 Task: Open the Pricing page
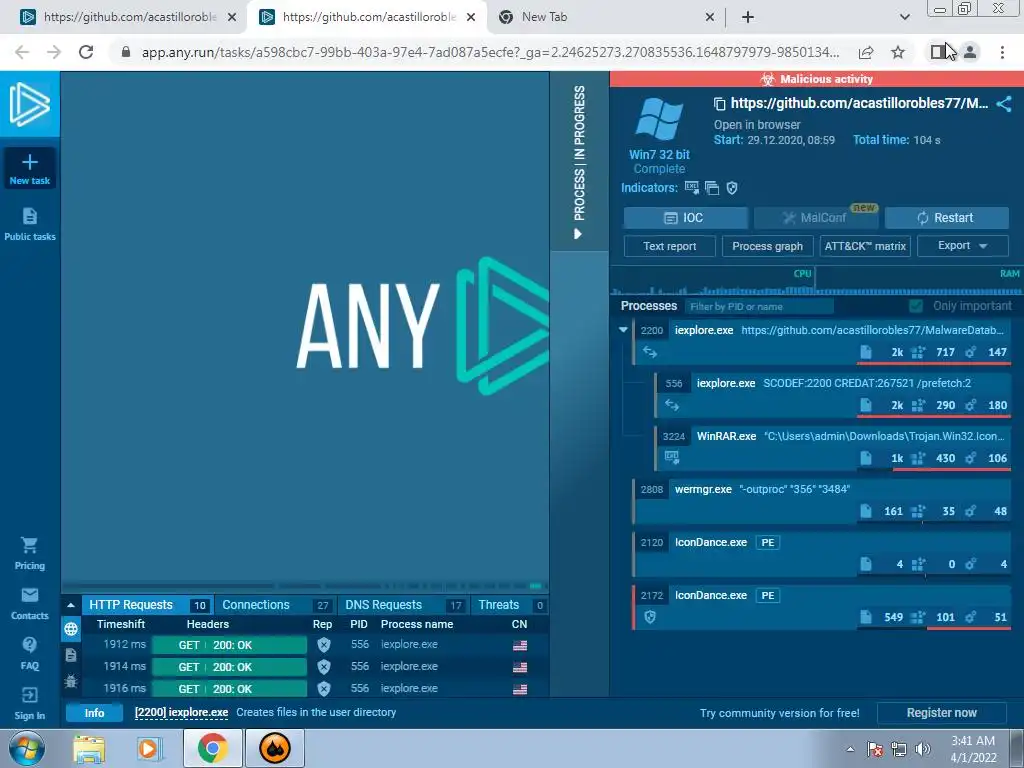point(29,554)
